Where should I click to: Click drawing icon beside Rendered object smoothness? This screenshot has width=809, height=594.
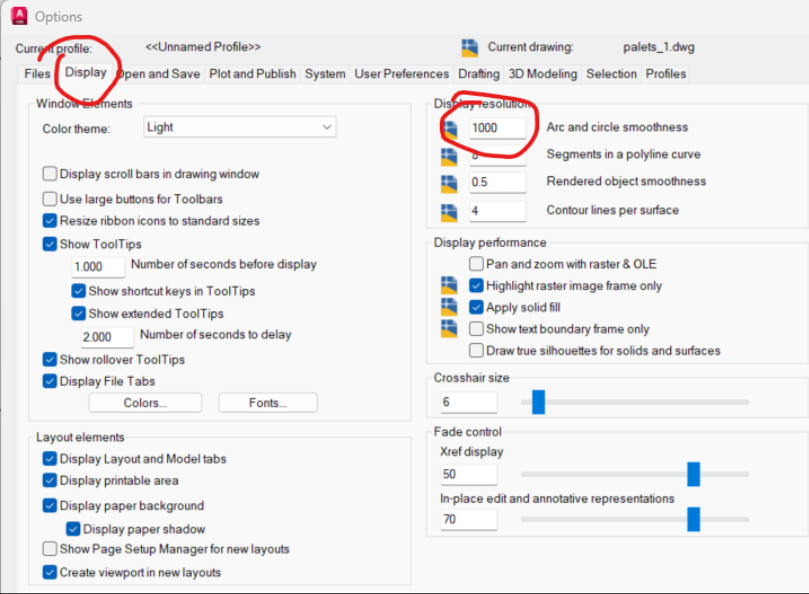[449, 184]
